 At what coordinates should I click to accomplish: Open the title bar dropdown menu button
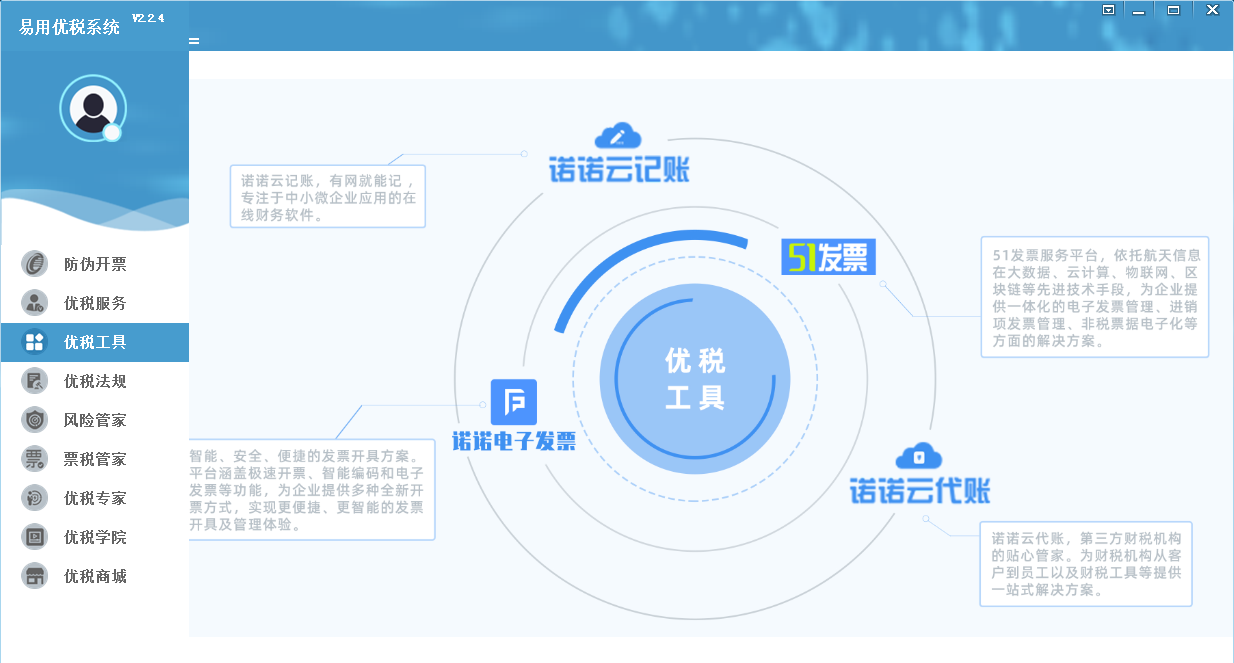(1108, 10)
